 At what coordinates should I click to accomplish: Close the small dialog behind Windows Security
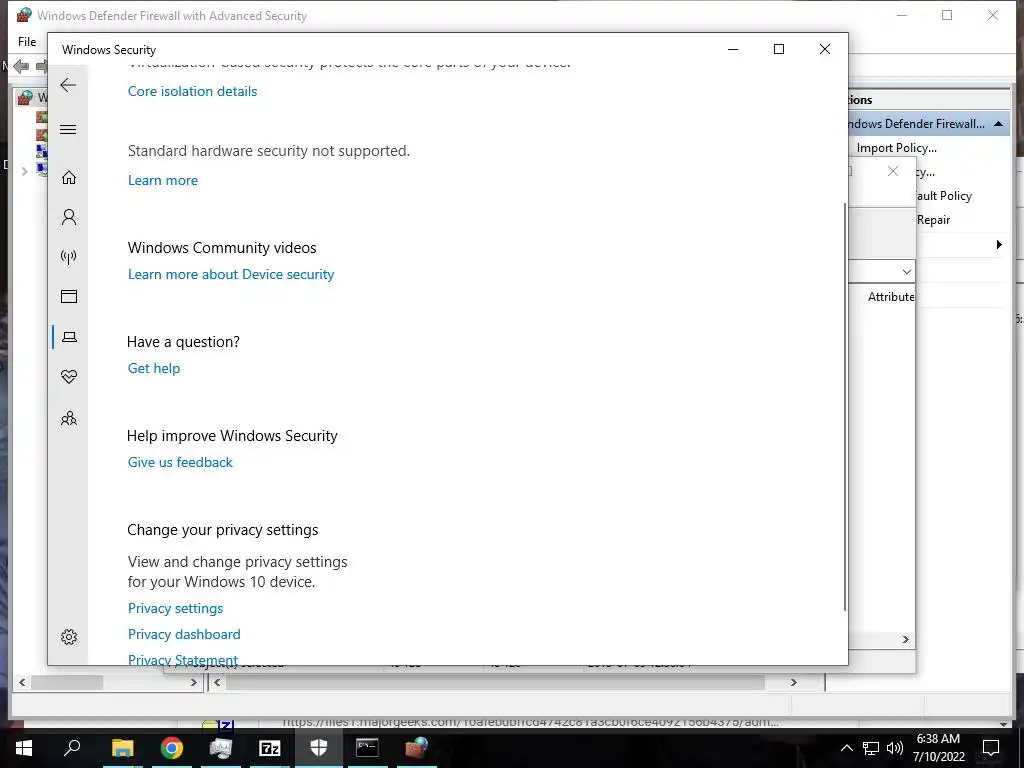tap(893, 171)
